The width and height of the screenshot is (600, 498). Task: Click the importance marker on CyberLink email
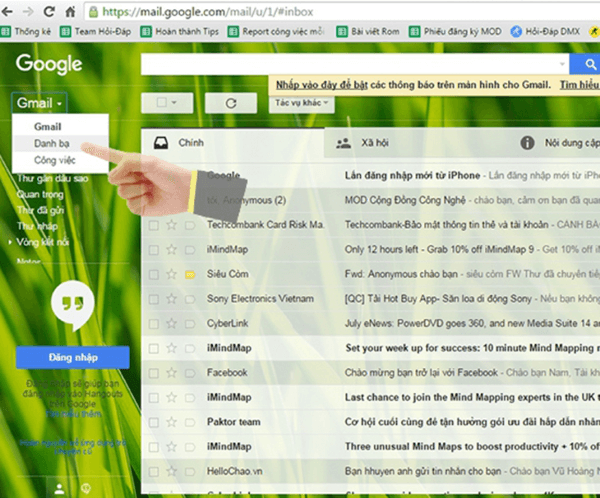tap(190, 324)
